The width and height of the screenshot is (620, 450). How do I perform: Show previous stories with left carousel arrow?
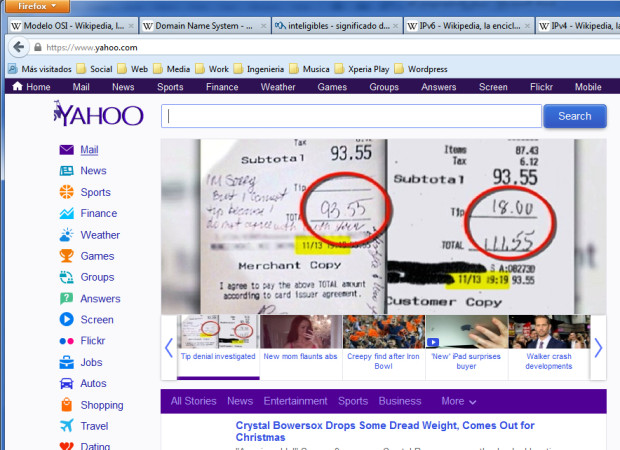(x=169, y=348)
